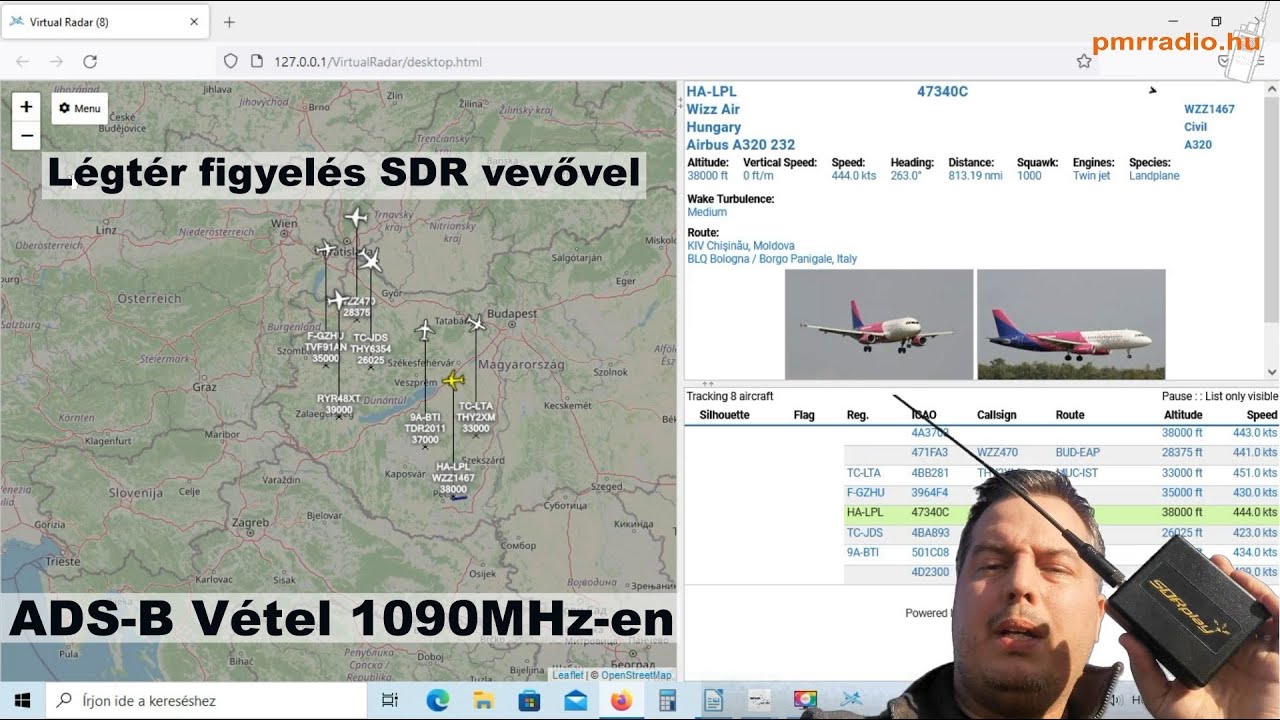The height and width of the screenshot is (720, 1280).
Task: Select F-GZHU row in aircraft list
Action: (x=1061, y=493)
